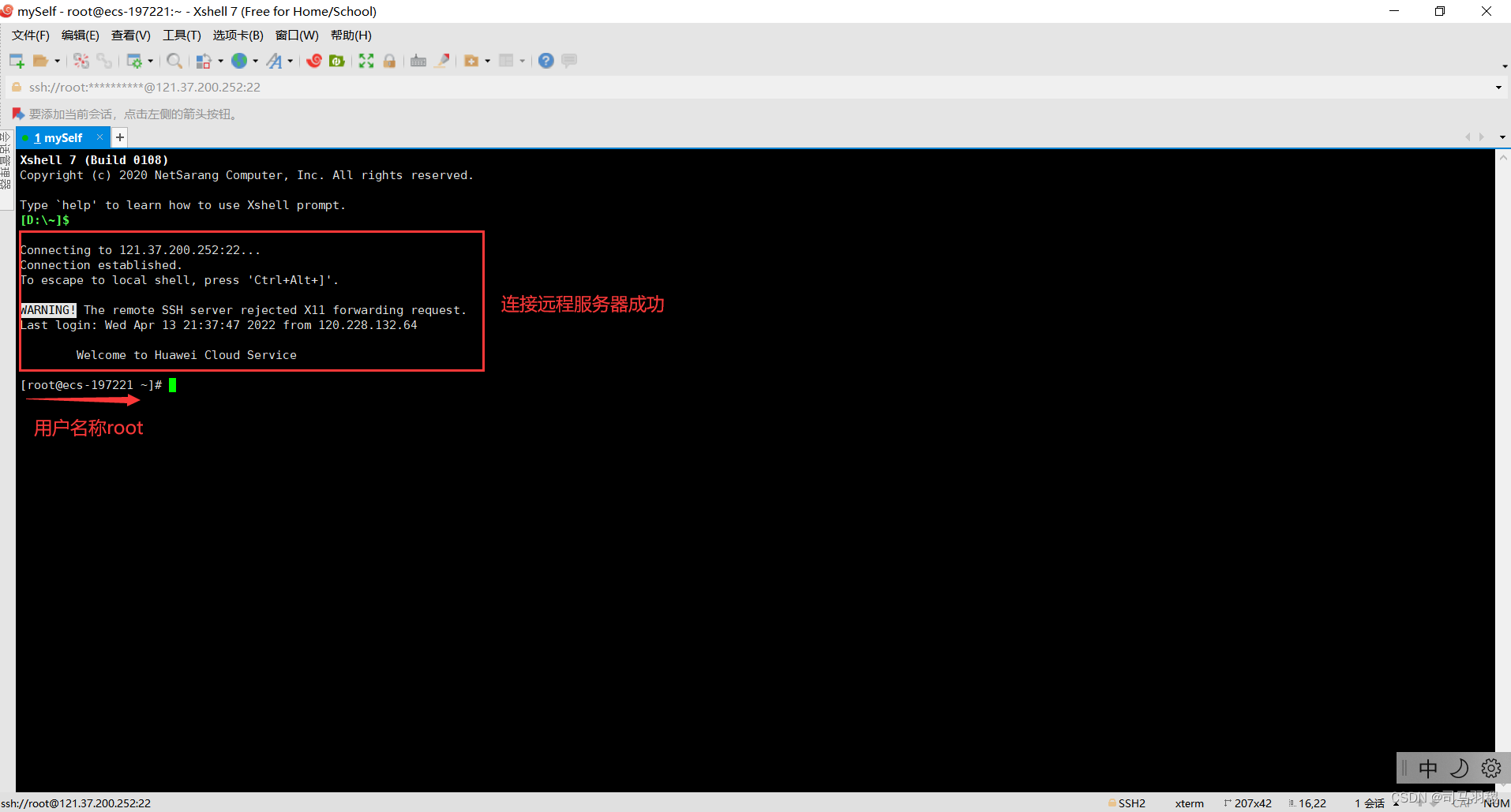Expand the Add Favorites dropdown arrow
Screen dimensions: 1511x812
point(488,61)
